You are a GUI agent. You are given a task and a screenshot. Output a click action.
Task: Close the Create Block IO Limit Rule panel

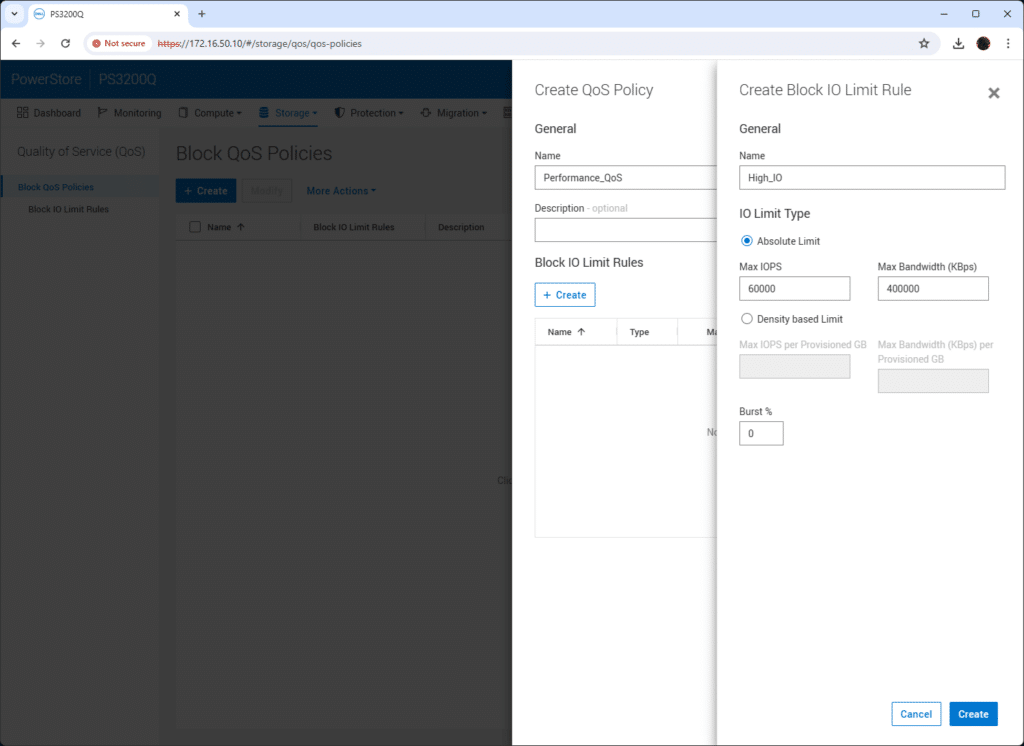tap(993, 93)
